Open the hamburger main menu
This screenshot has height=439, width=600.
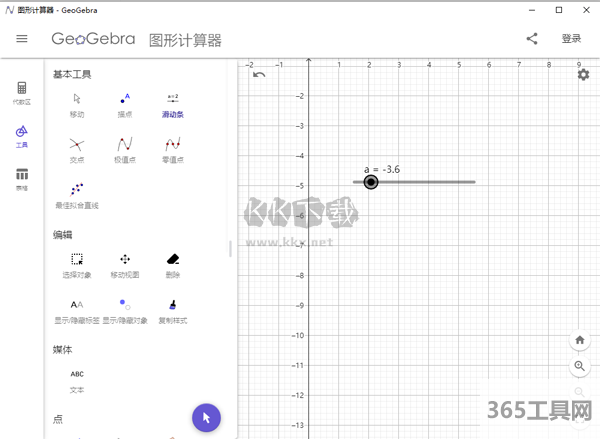[x=22, y=39]
